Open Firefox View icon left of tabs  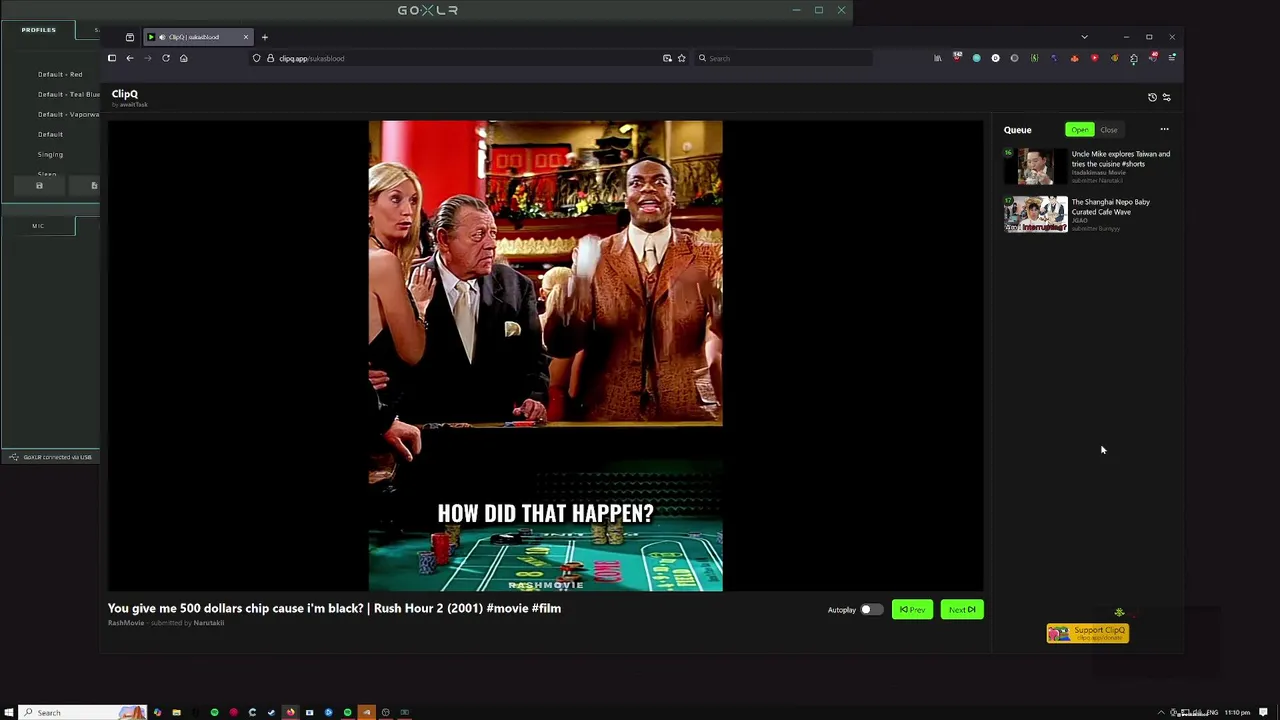[x=129, y=37]
